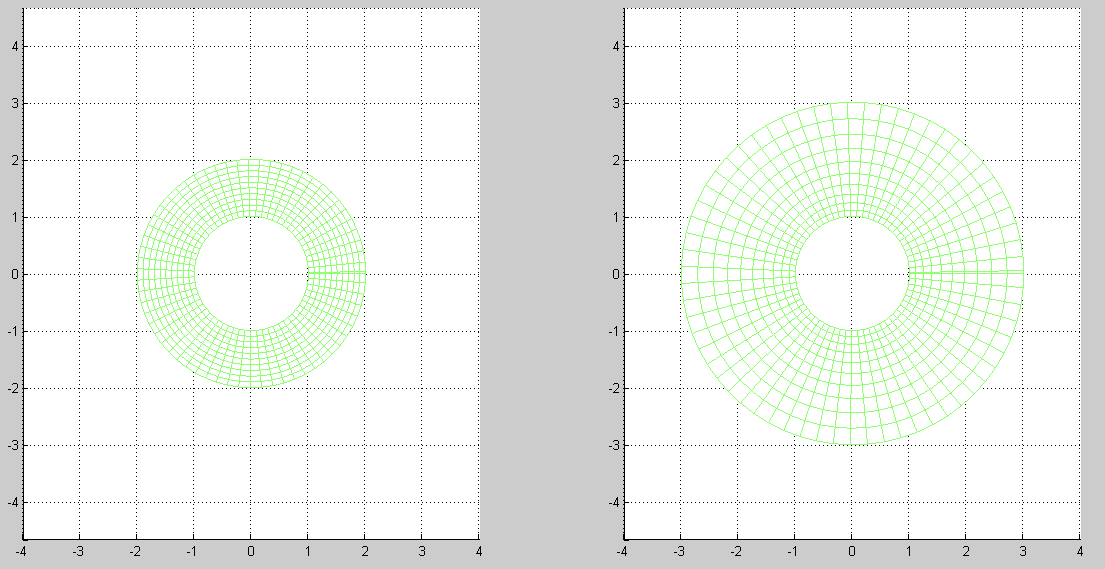
Task: Click x-axis tick label 2 on the right plot
Action: pyautogui.click(x=966, y=551)
